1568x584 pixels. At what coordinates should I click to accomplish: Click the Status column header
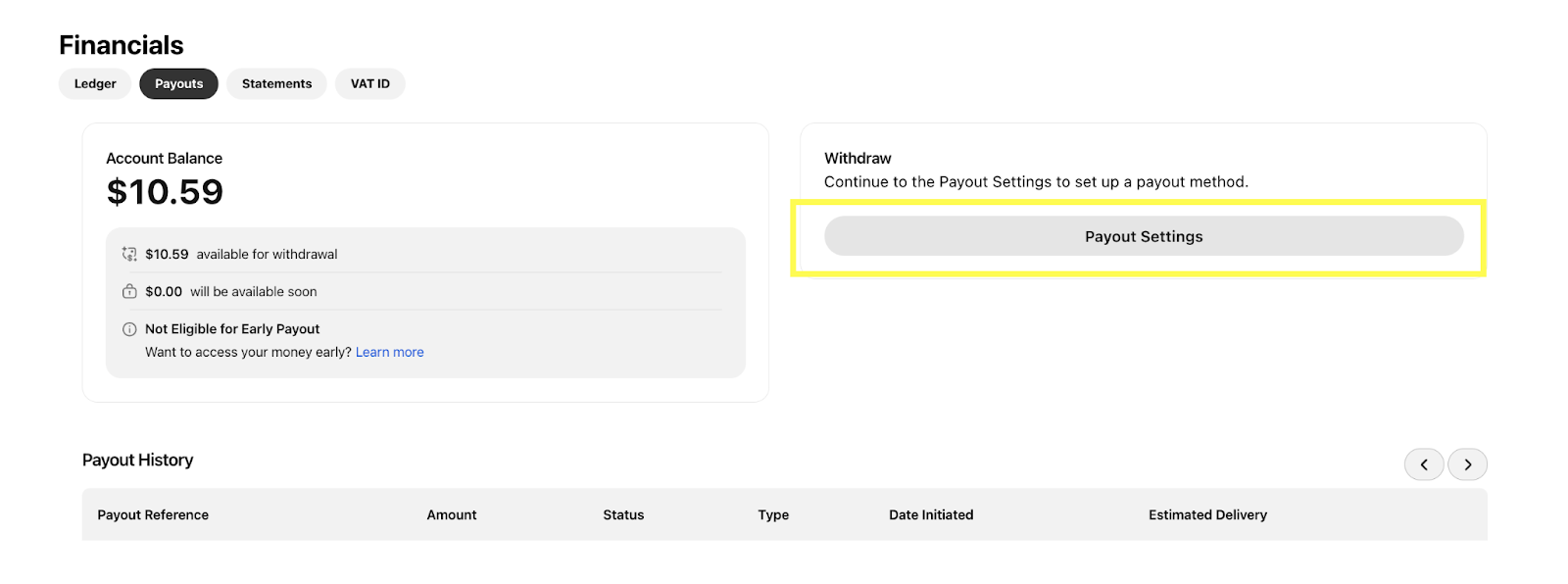[x=623, y=514]
